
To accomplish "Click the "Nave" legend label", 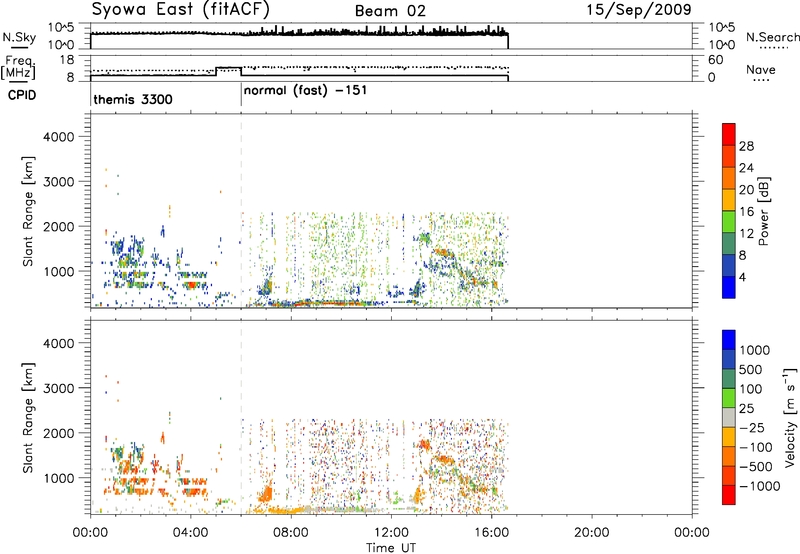I will [761, 69].
